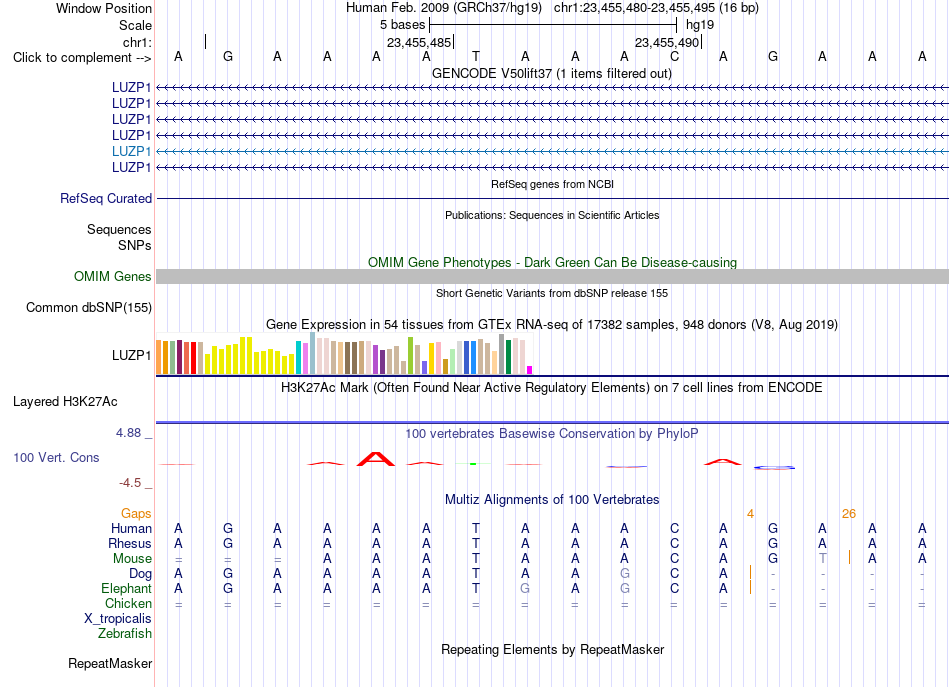Open the Layered H3K27Ac track label

(x=65, y=401)
